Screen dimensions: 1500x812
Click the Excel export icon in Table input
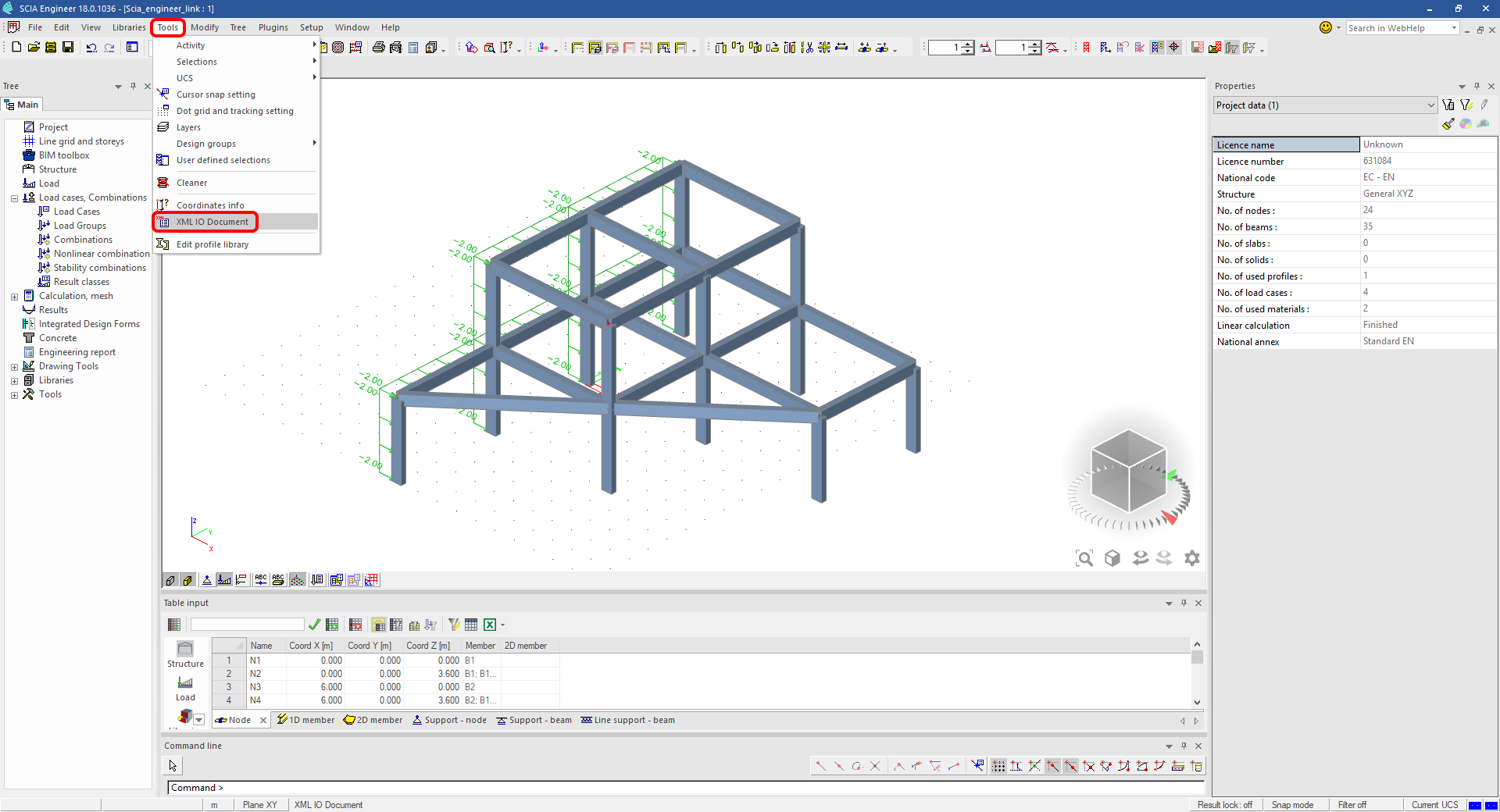coord(490,625)
